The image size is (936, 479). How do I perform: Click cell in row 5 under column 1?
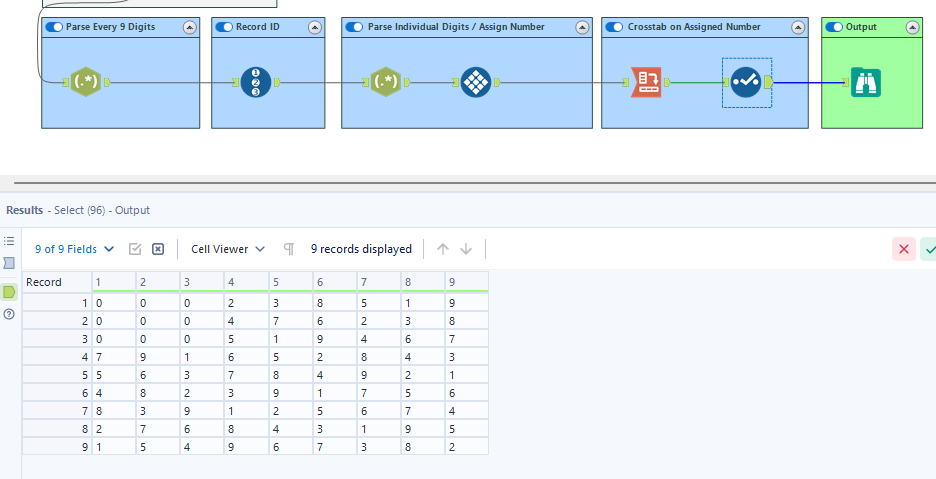coord(114,374)
